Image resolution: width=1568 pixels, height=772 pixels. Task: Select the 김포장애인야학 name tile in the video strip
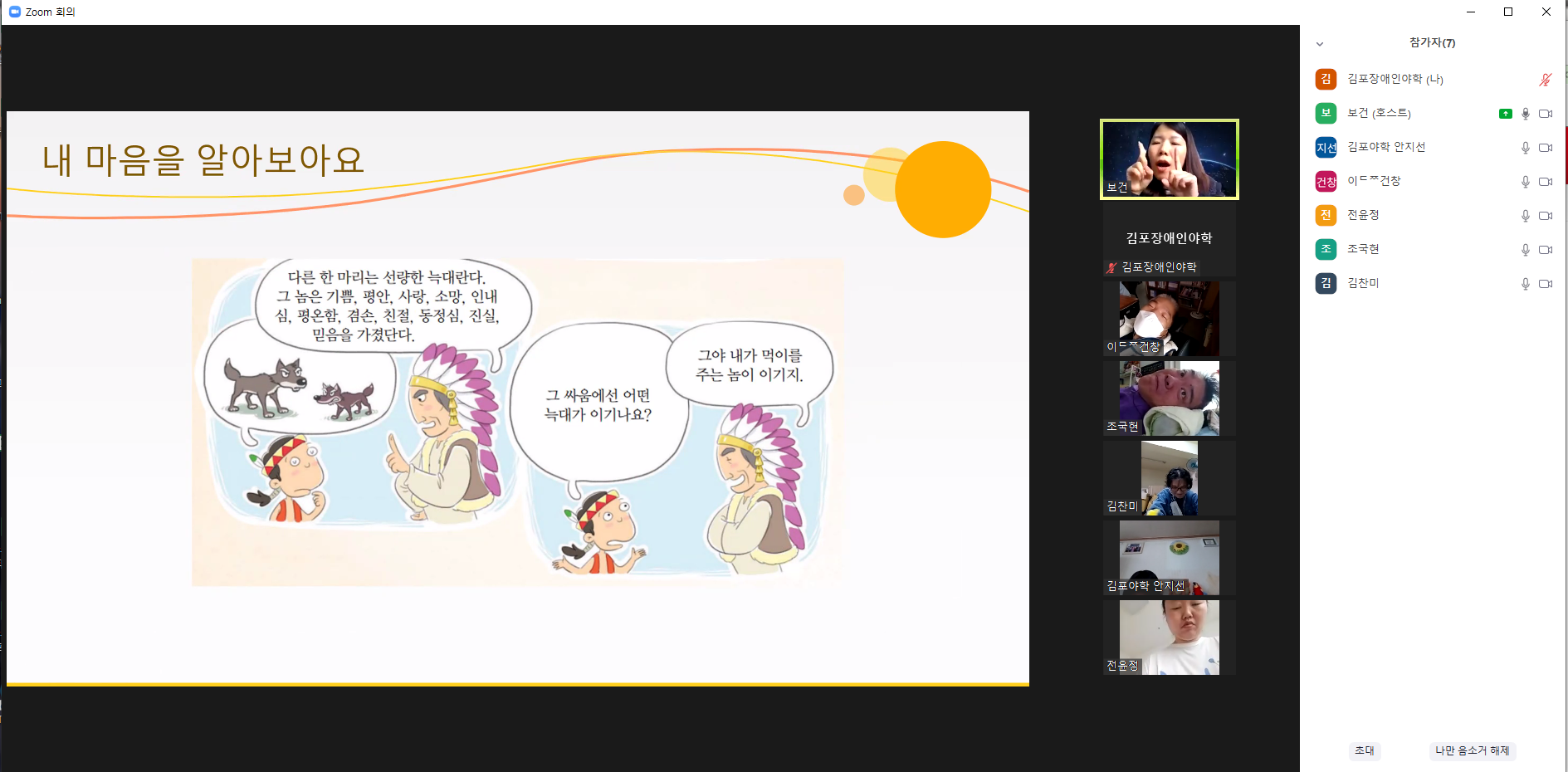(1169, 239)
